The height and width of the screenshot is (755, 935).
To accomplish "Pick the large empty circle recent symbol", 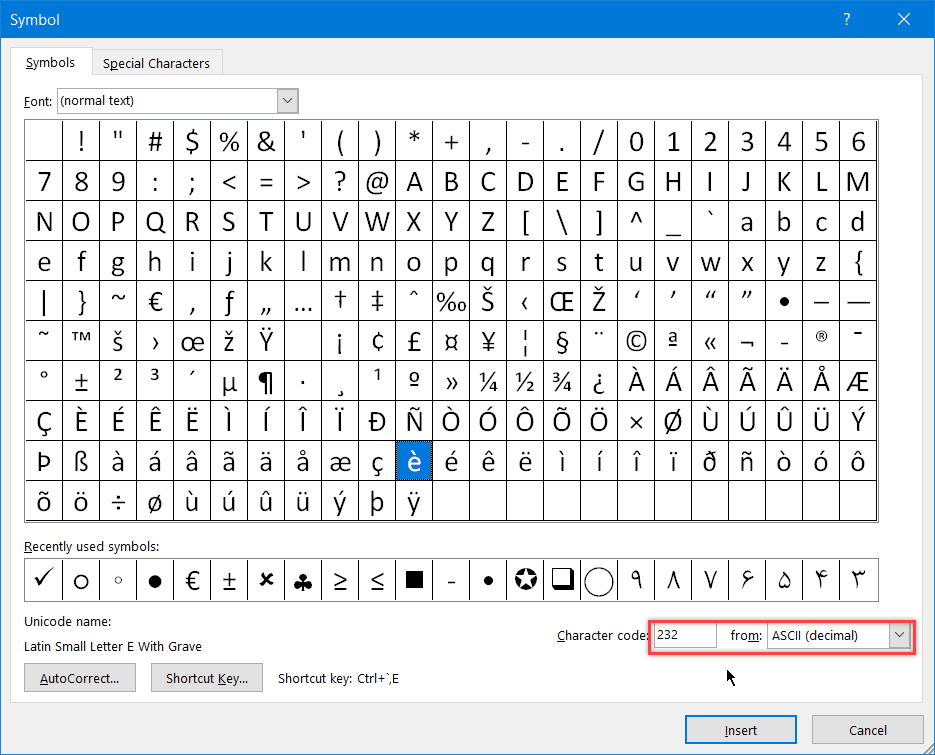I will [599, 580].
